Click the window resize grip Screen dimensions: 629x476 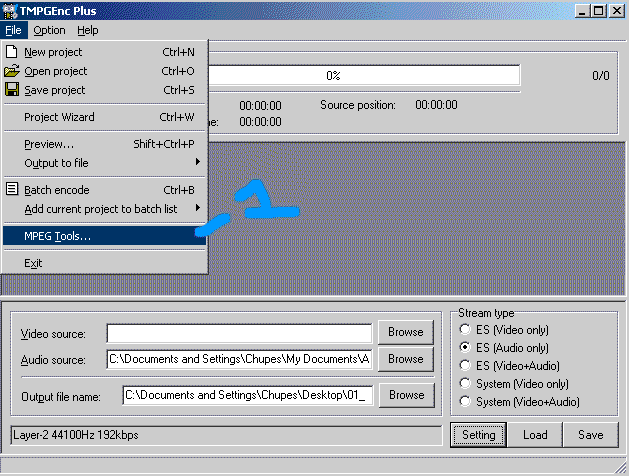click(621, 467)
